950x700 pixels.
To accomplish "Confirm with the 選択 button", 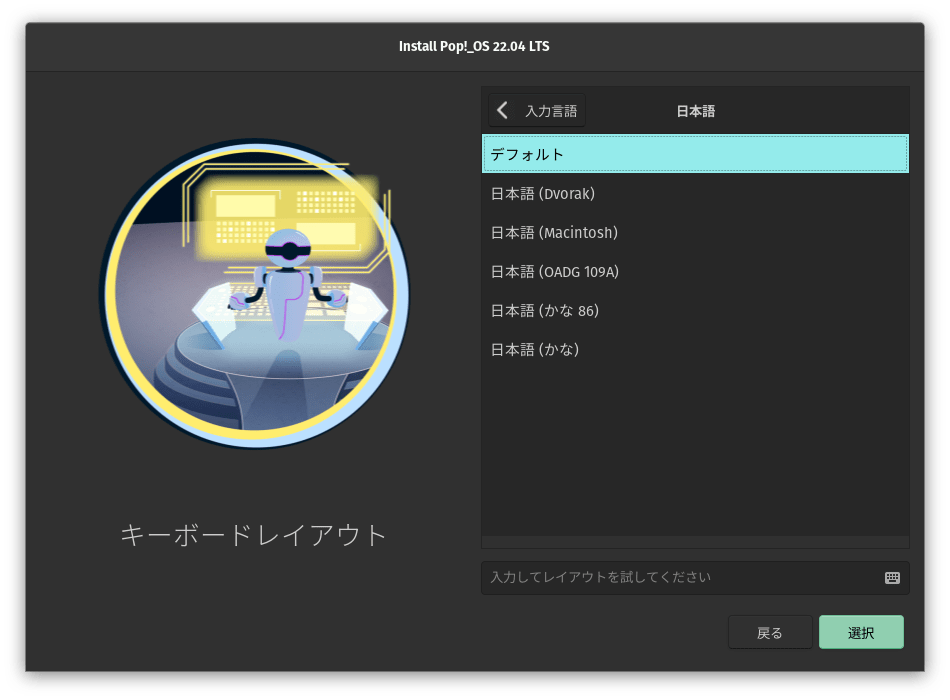I will (861, 633).
